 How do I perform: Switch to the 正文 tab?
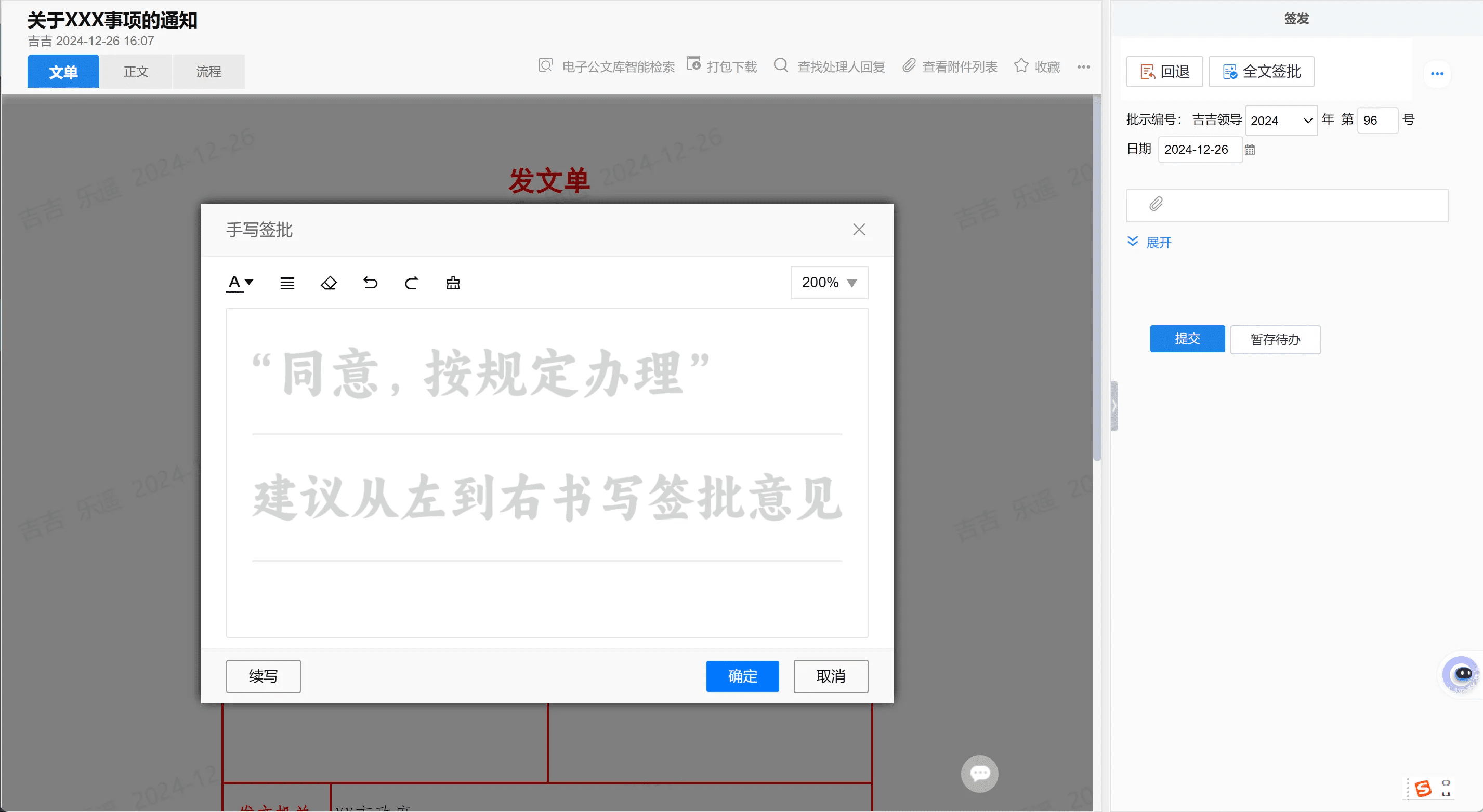136,71
